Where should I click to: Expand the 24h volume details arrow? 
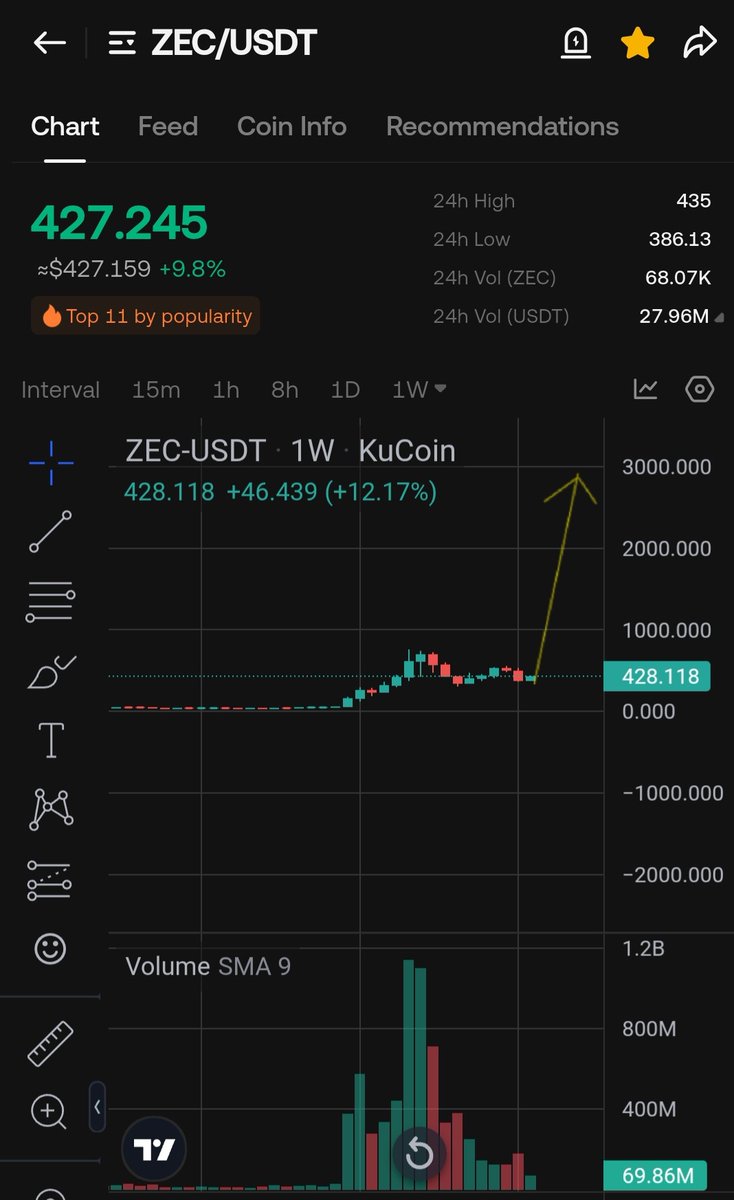[x=720, y=317]
